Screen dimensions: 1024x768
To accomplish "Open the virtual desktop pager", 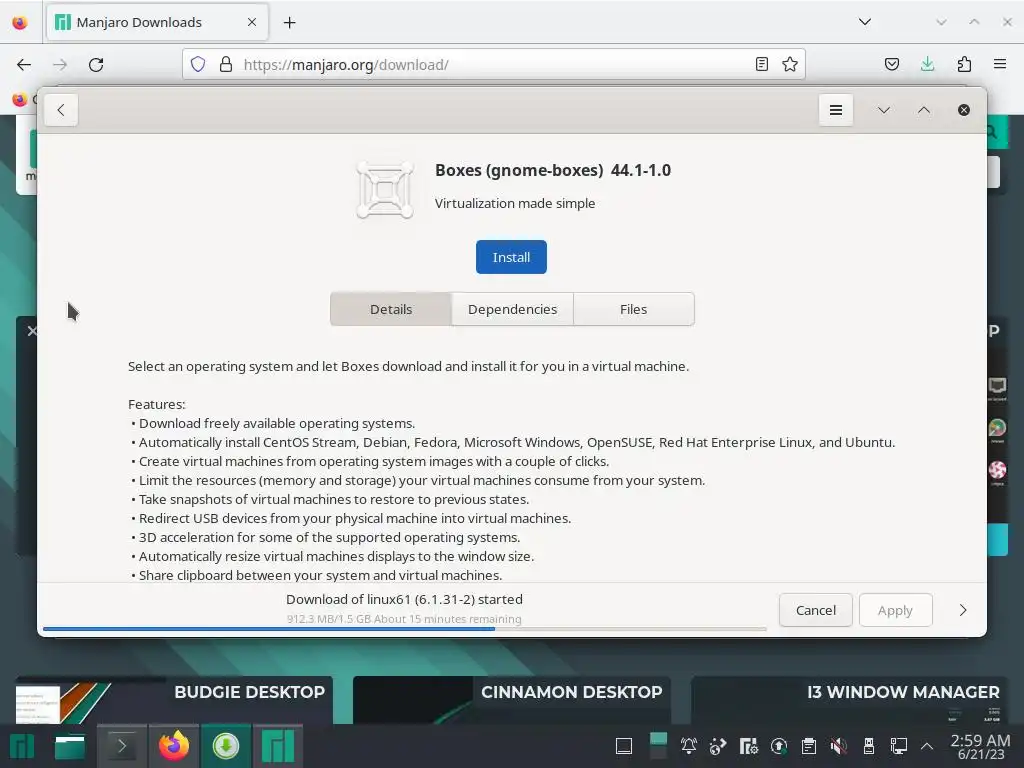I will pyautogui.click(x=658, y=746).
